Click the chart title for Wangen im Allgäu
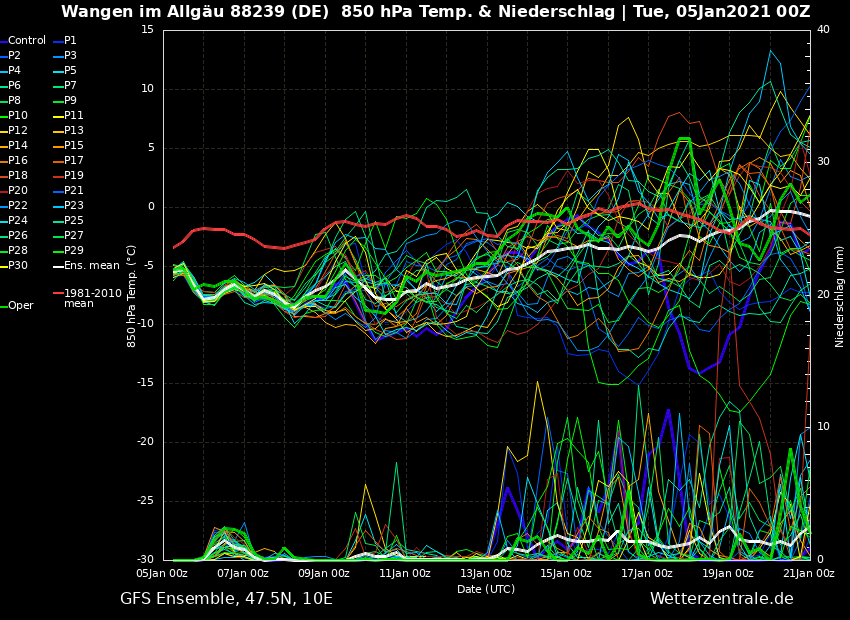The image size is (850, 620). (435, 12)
